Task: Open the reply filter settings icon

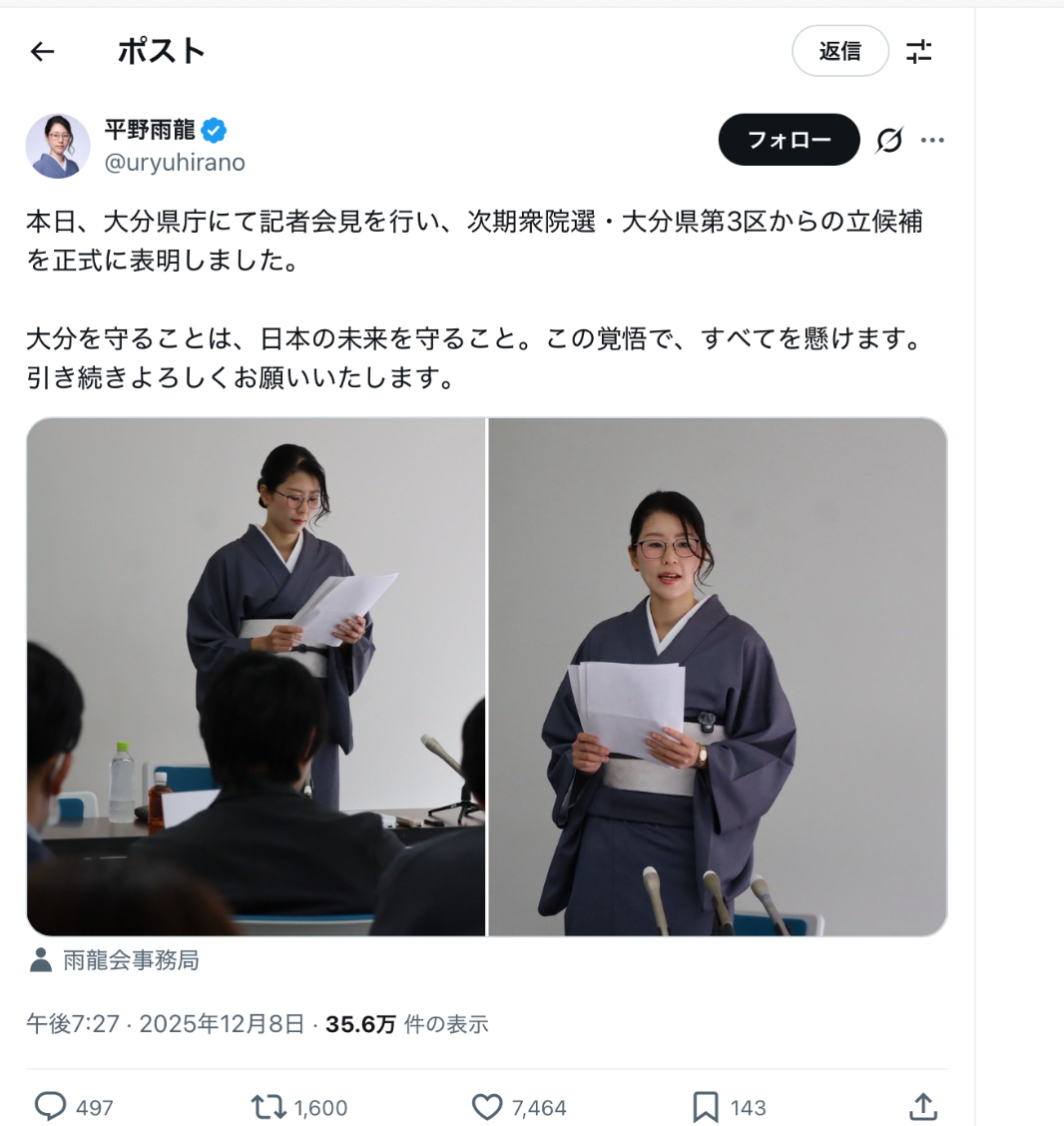Action: pos(918,52)
